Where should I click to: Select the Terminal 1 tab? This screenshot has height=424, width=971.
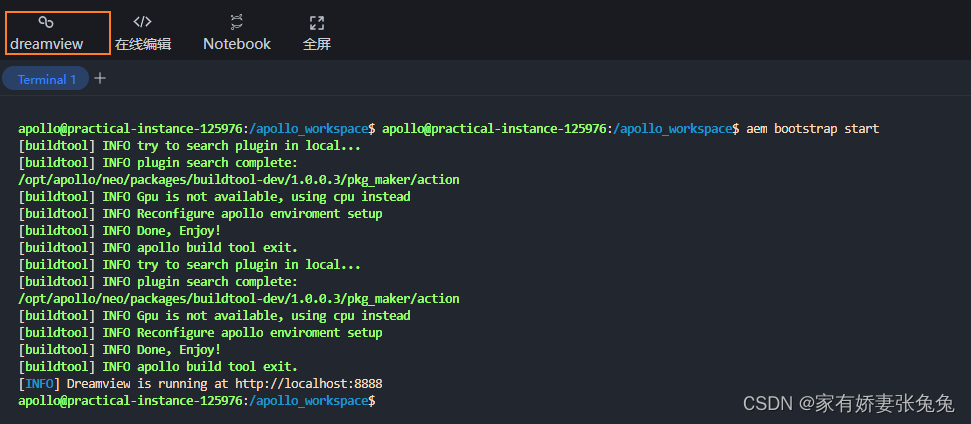click(x=46, y=79)
